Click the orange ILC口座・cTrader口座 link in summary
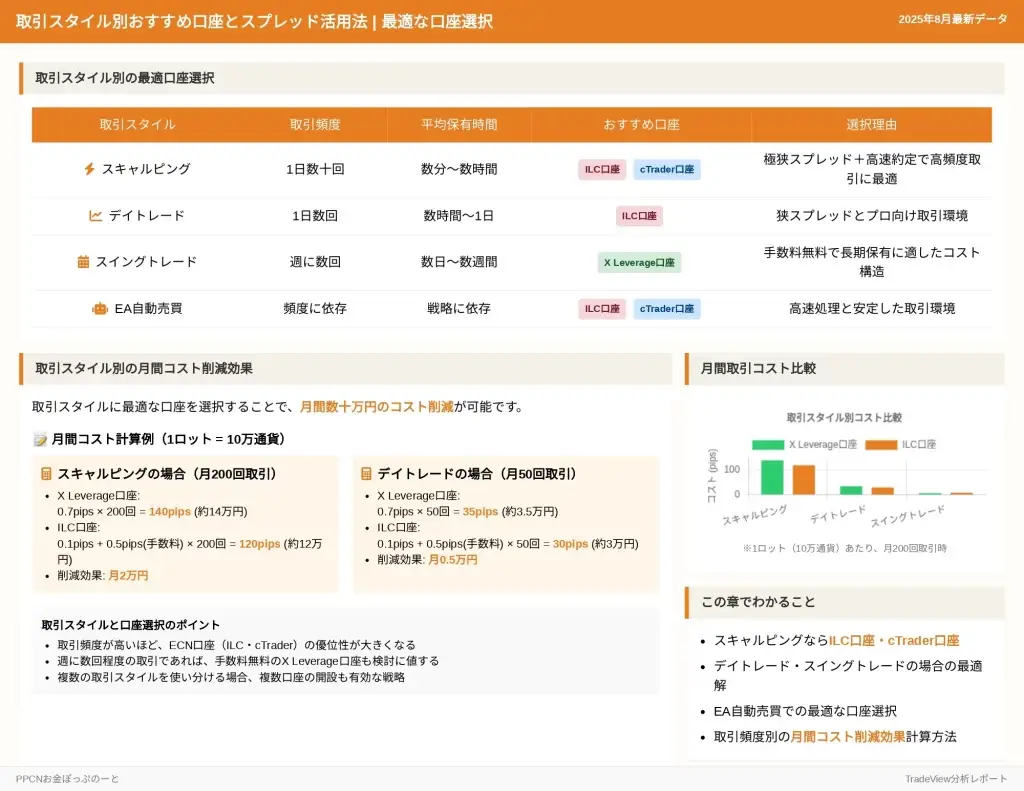1024x791 pixels. point(893,640)
